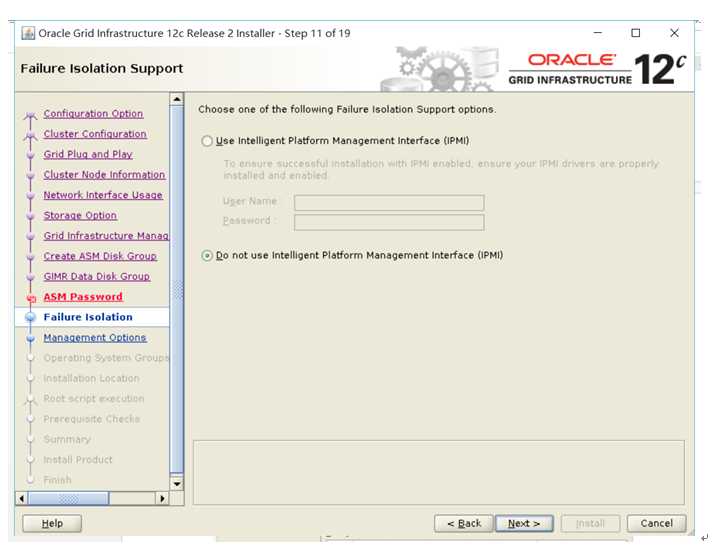Image resolution: width=712 pixels, height=547 pixels.
Task: Click the Configuration Option step marker
Action: click(x=30, y=115)
